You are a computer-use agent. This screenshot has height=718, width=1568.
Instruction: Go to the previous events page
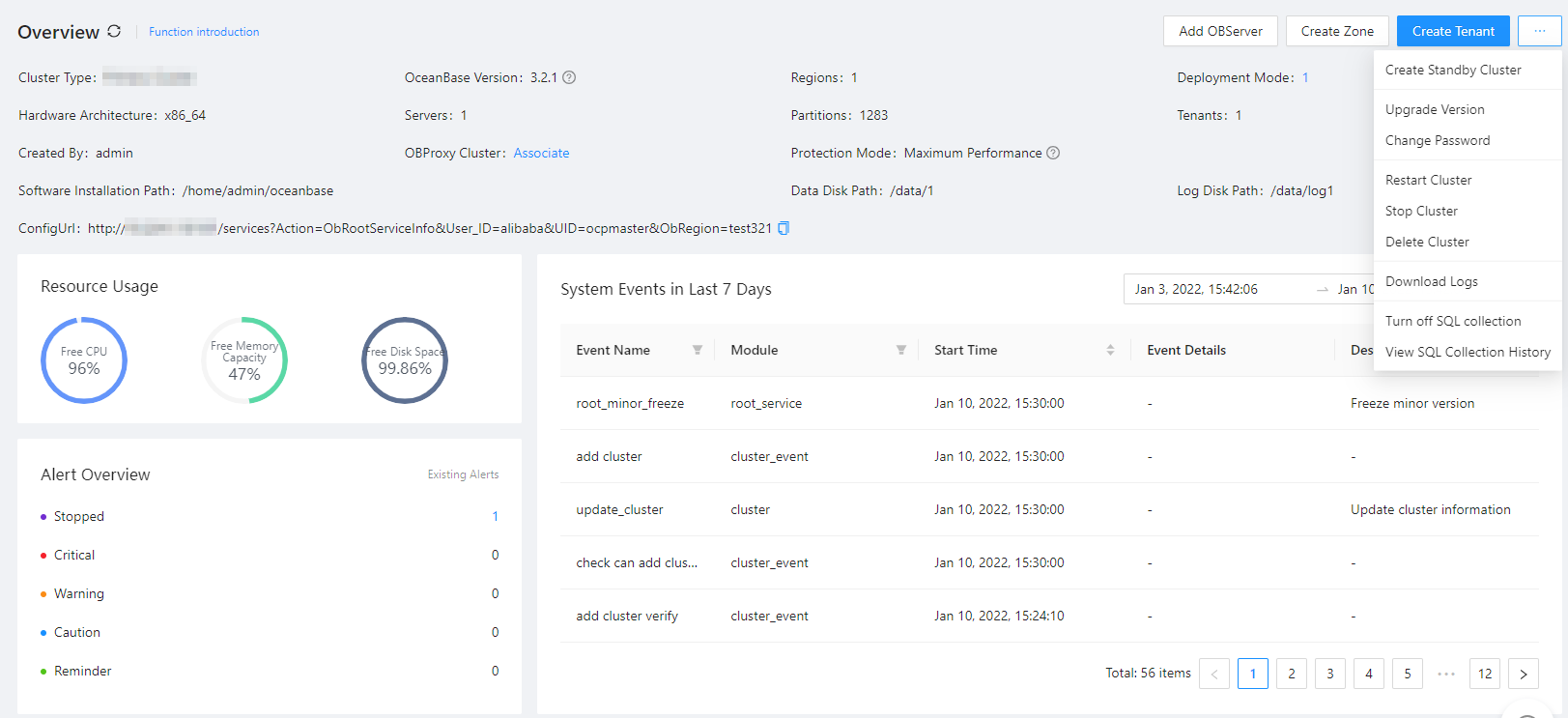click(1214, 674)
